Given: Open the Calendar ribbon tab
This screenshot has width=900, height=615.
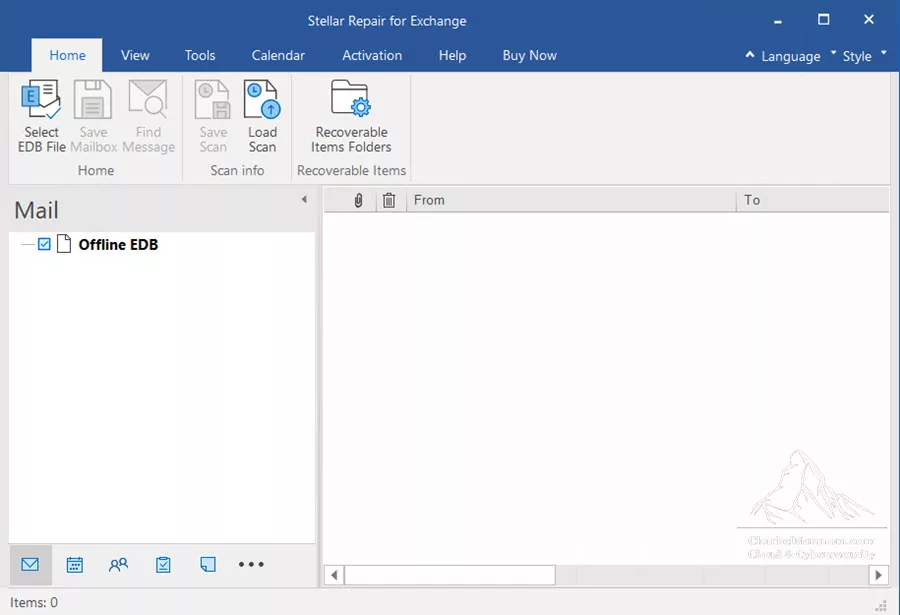Looking at the screenshot, I should click(x=278, y=55).
